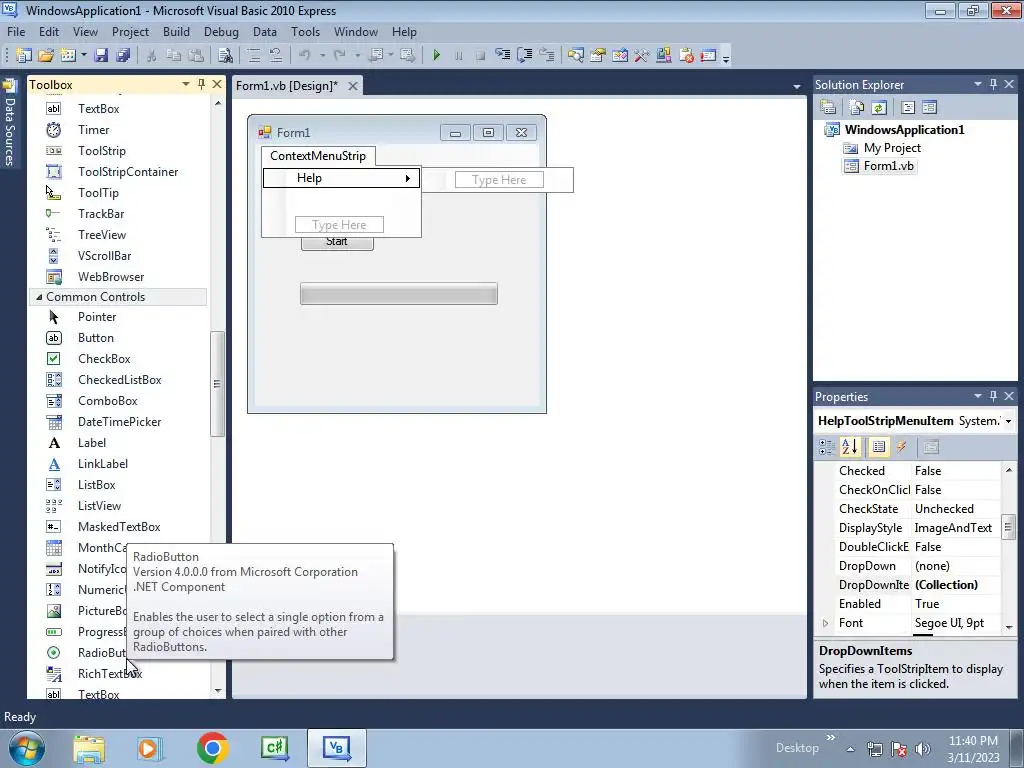Click the Undo toolbar icon
This screenshot has height=768, width=1024.
304,56
